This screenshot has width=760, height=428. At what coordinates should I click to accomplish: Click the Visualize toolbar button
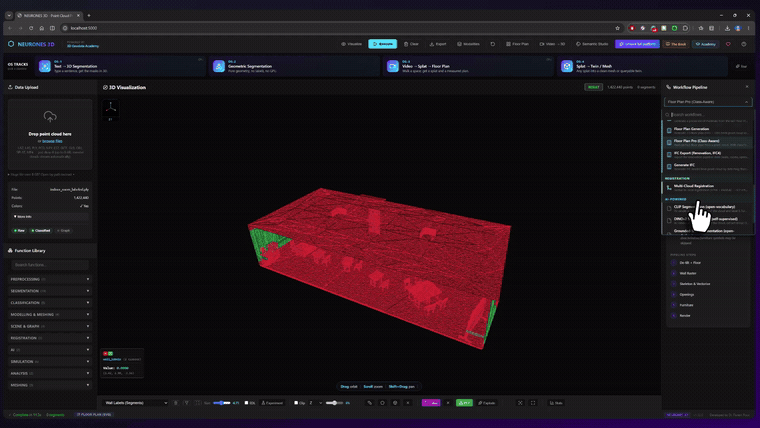click(x=351, y=44)
